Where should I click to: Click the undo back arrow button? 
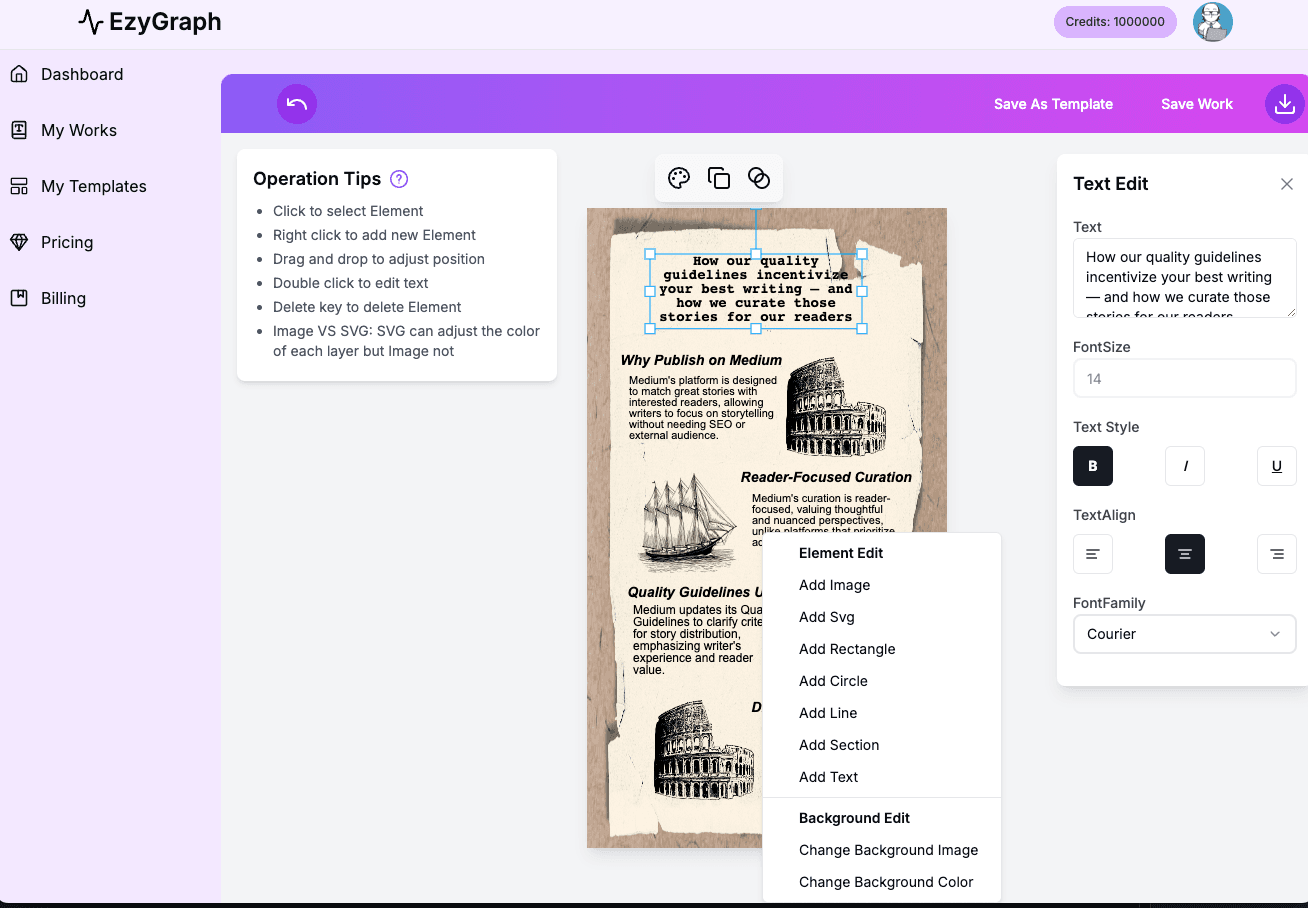coord(297,104)
